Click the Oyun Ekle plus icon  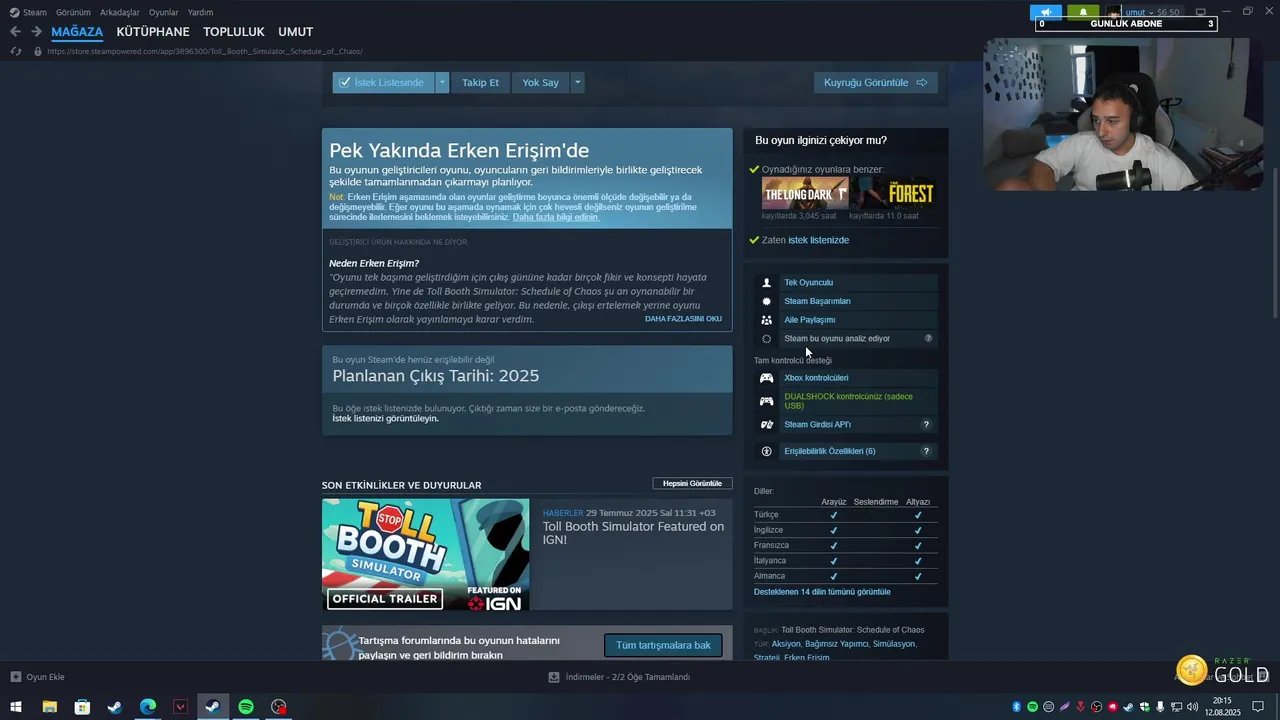(16, 677)
